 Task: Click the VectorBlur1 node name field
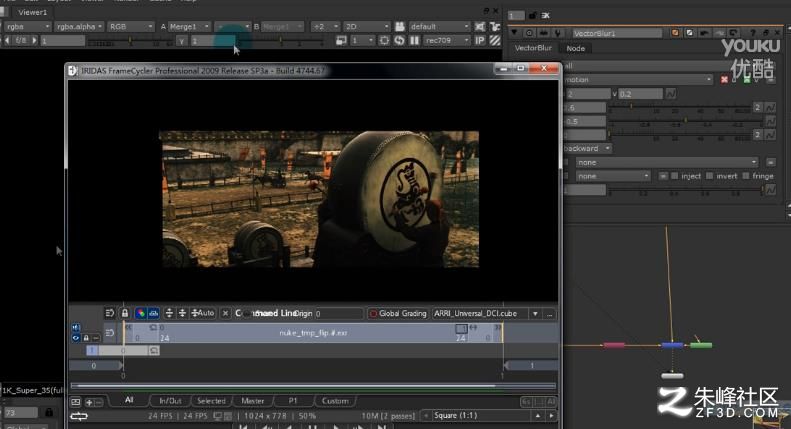coord(616,33)
